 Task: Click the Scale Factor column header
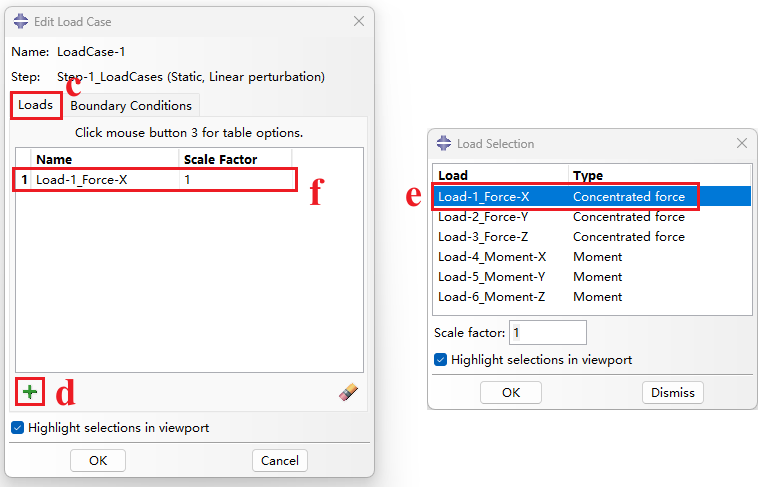pos(220,159)
